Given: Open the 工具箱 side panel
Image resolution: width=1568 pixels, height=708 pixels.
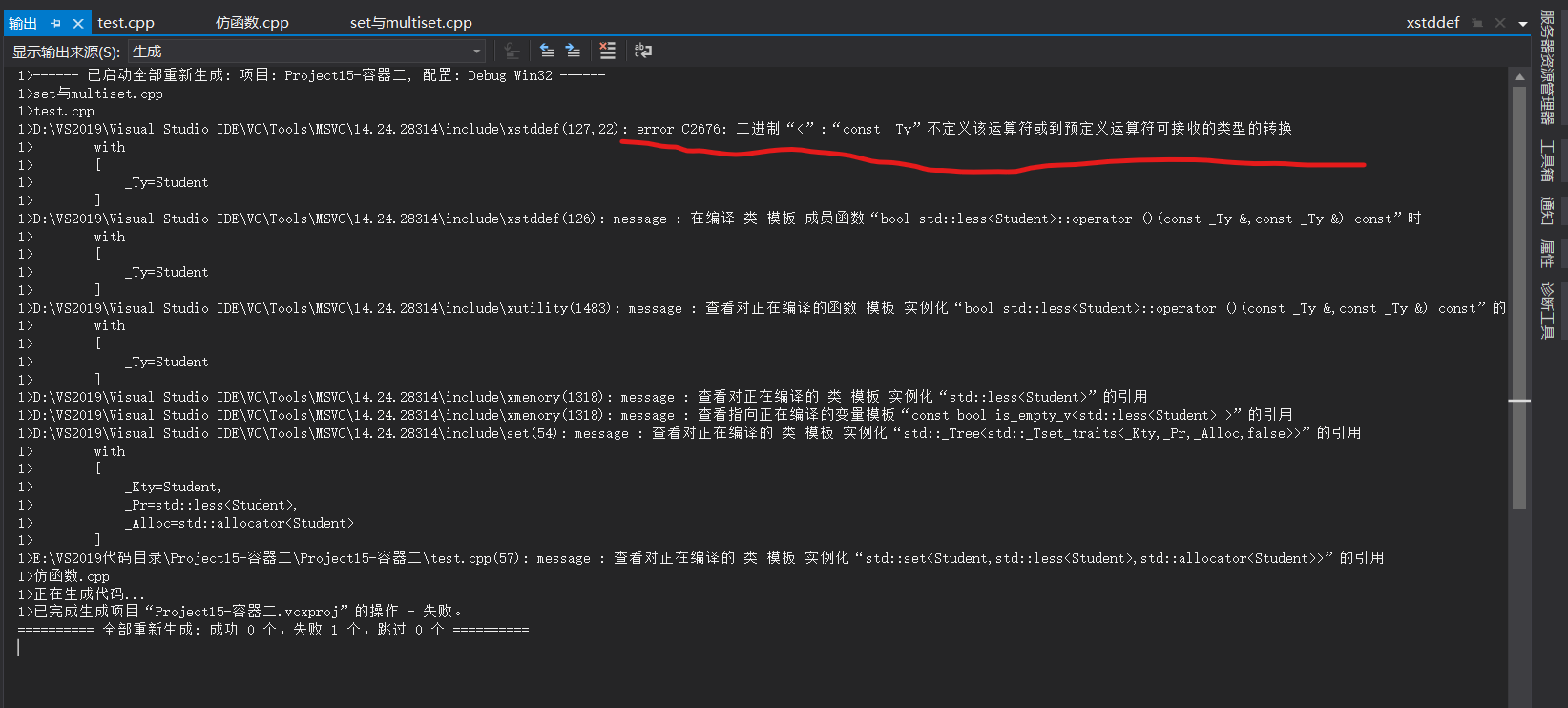Looking at the screenshot, I should pyautogui.click(x=1547, y=161).
